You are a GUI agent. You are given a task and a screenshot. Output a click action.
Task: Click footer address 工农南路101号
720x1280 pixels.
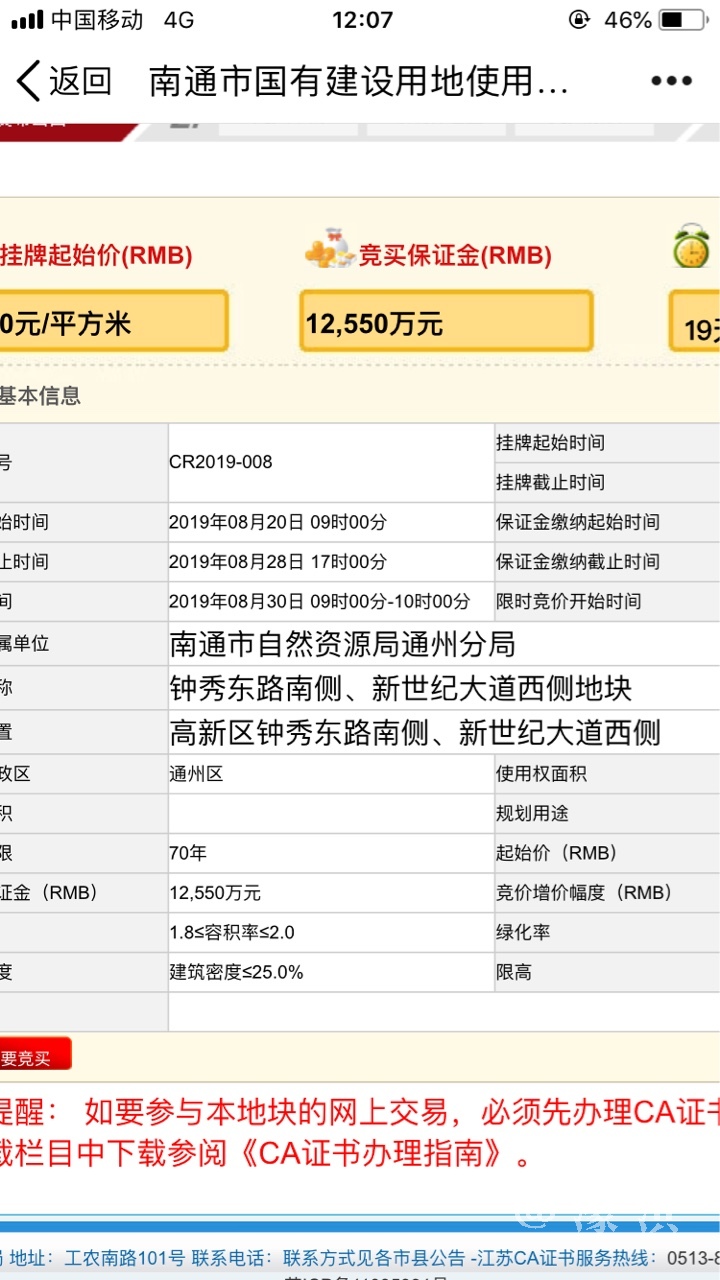pyautogui.click(x=124, y=1257)
